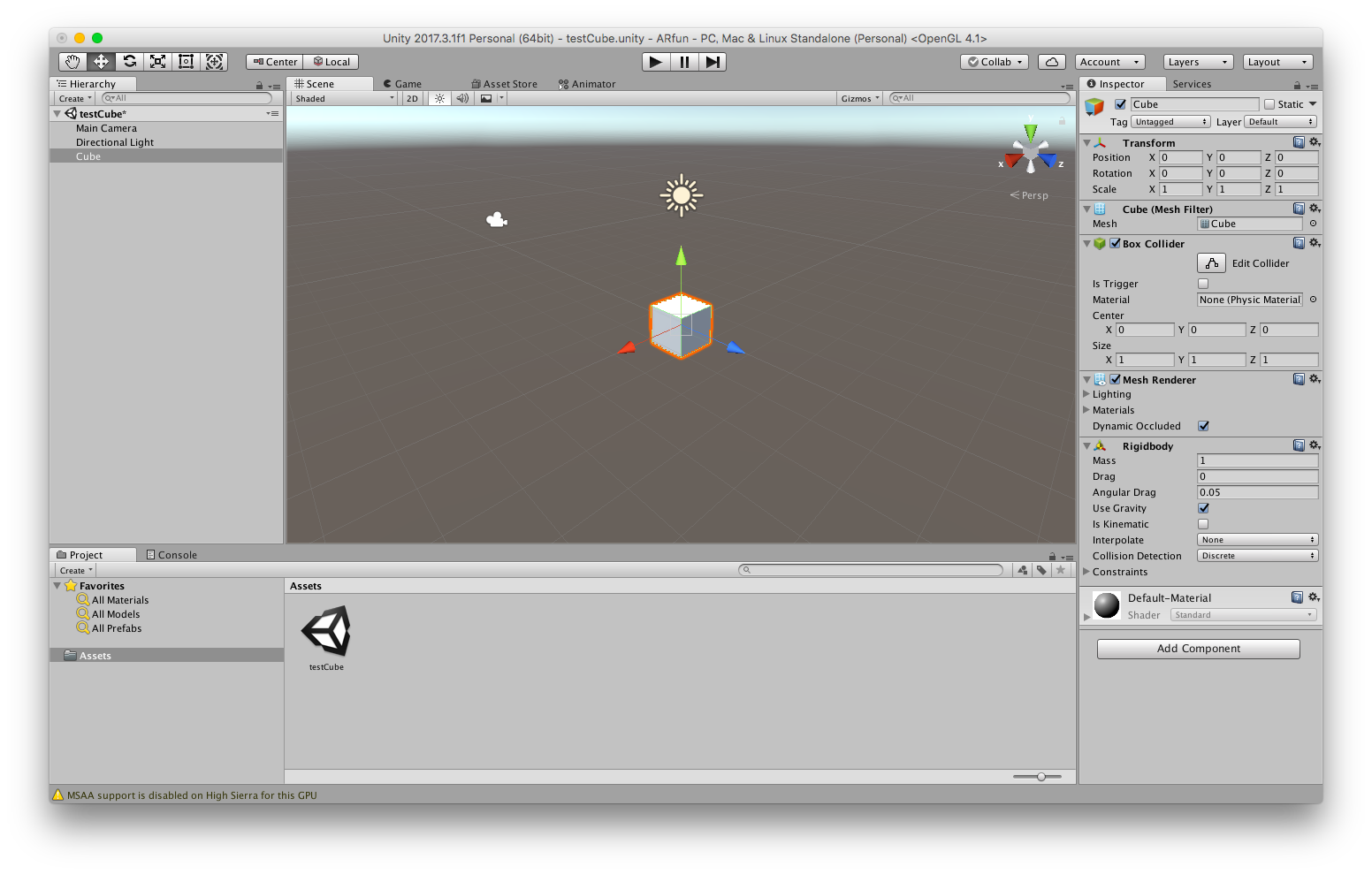Toggle Local handle rotation button

coord(332,62)
